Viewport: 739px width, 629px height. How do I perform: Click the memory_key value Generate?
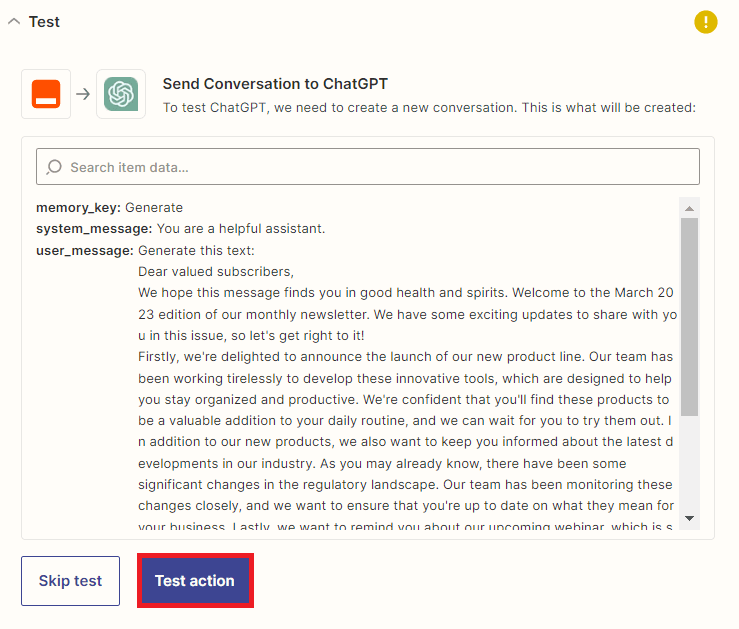point(154,208)
